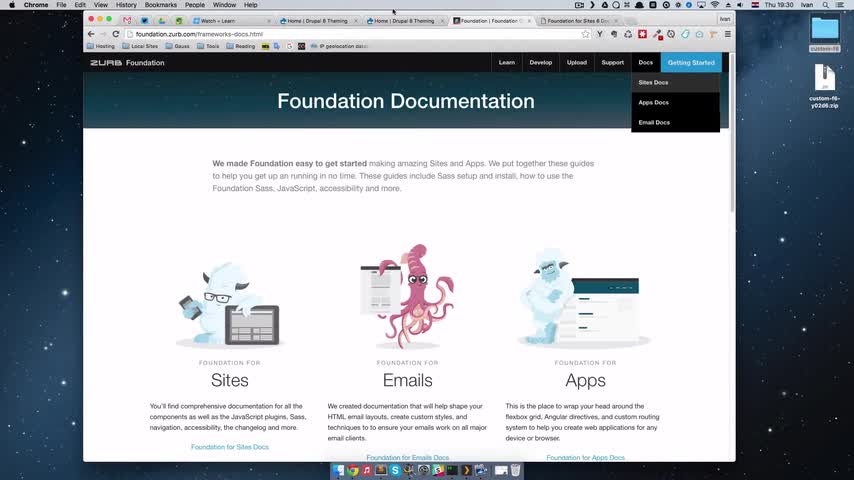Click the Sites yeti illustration
This screenshot has width=854, height=480.
(229, 303)
